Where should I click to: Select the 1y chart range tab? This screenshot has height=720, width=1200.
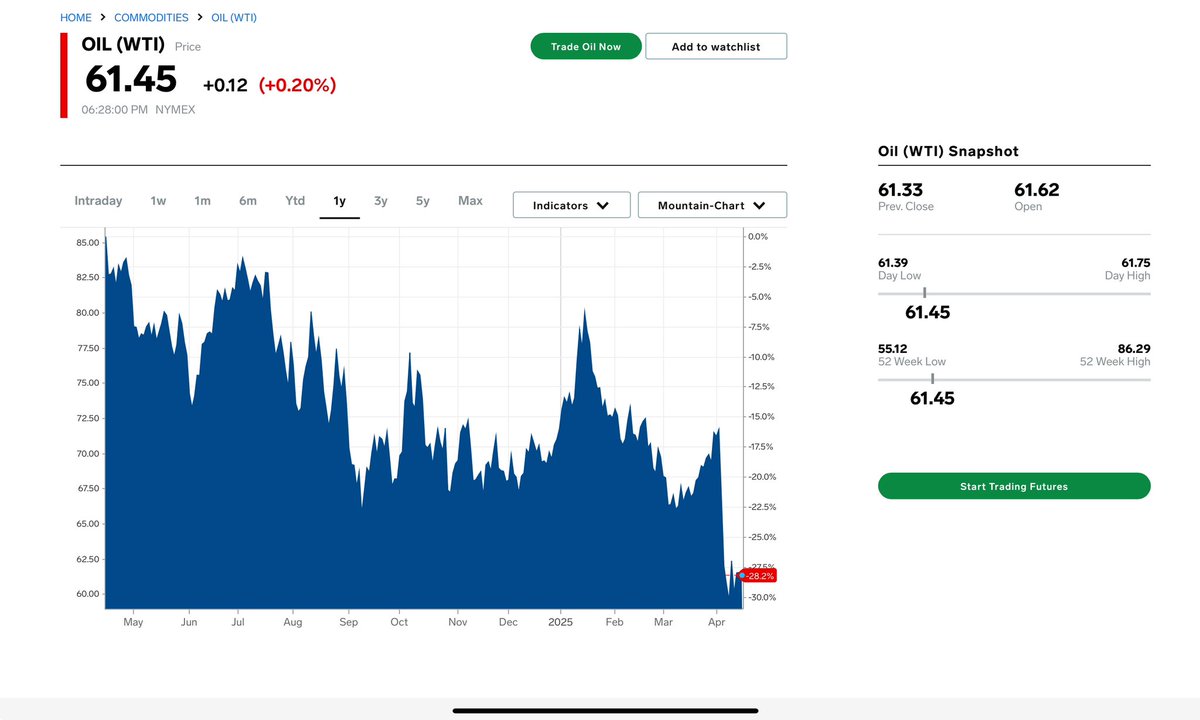pos(340,202)
